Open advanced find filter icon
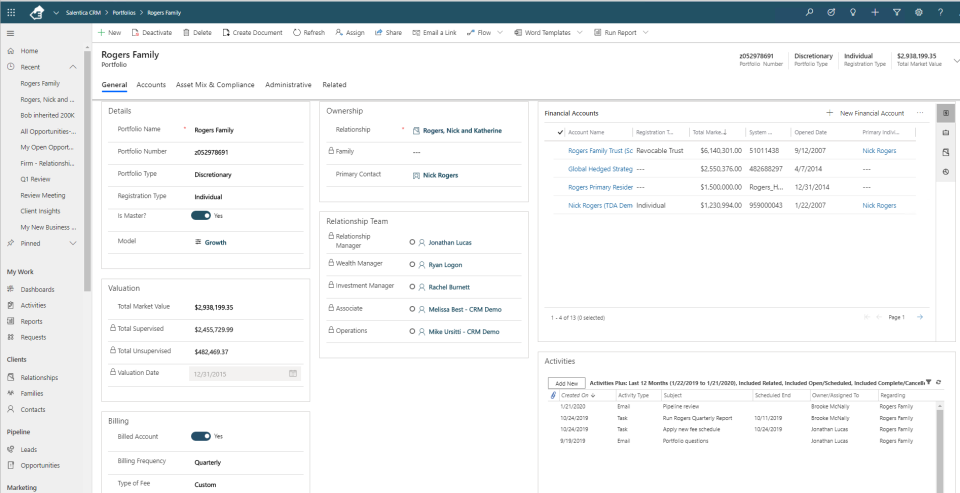 [x=897, y=12]
